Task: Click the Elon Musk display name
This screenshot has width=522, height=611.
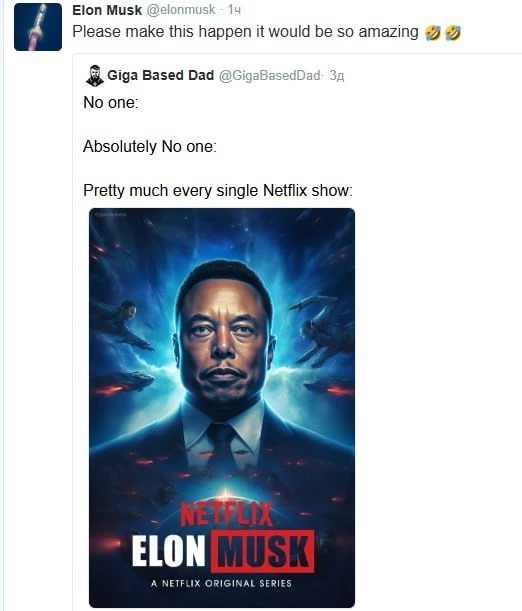Action: point(107,10)
